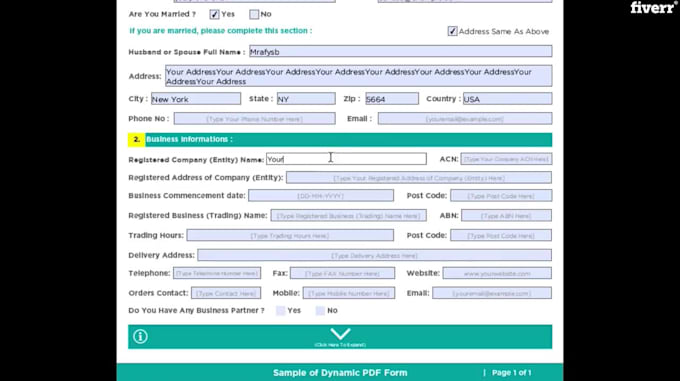
Task: Click Registered Business (Trading) Name field
Action: [348, 215]
